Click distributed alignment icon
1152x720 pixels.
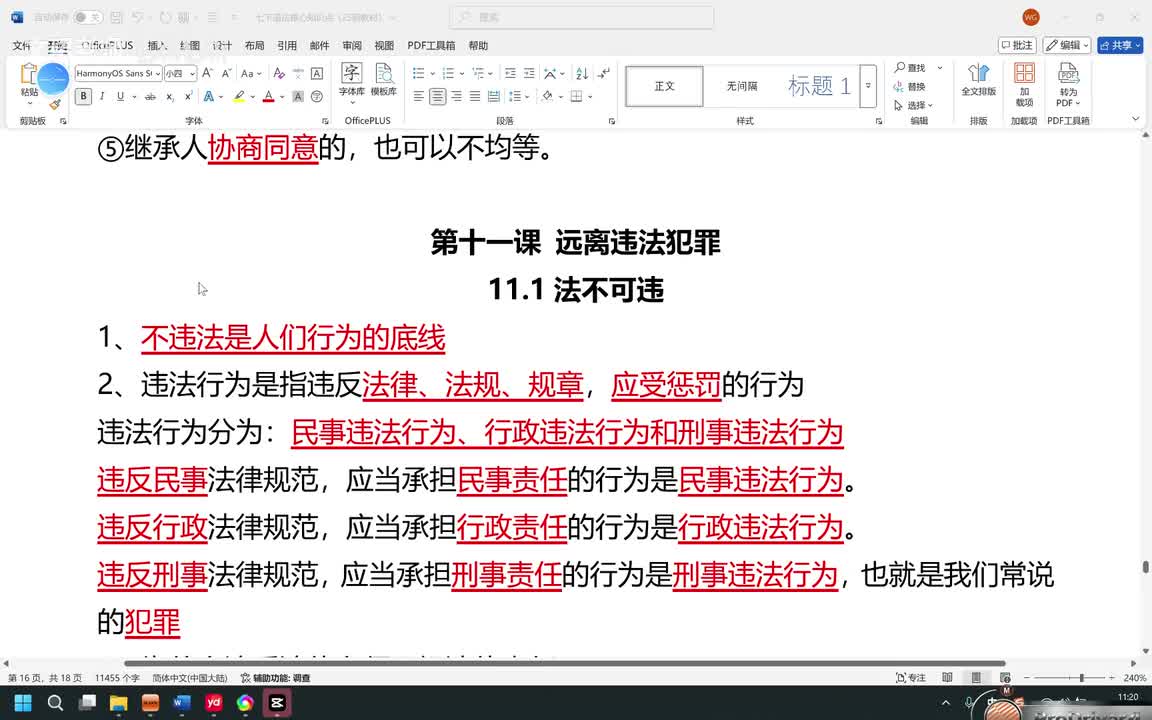(x=494, y=96)
